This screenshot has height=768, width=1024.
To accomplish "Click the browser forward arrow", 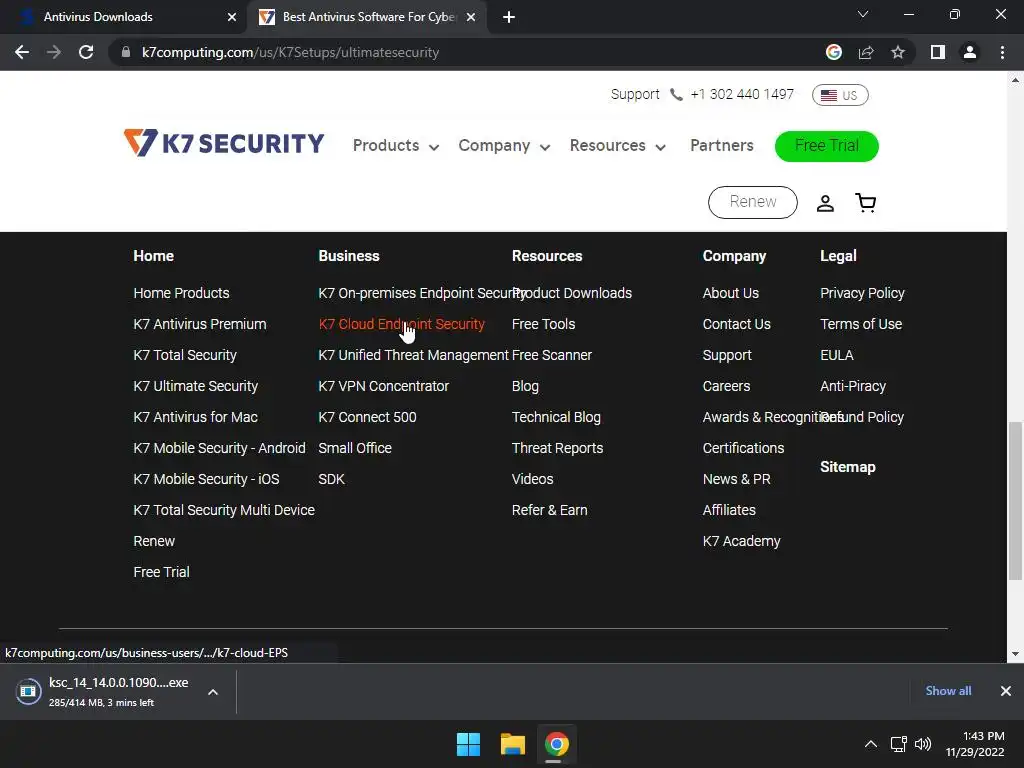I will (54, 52).
